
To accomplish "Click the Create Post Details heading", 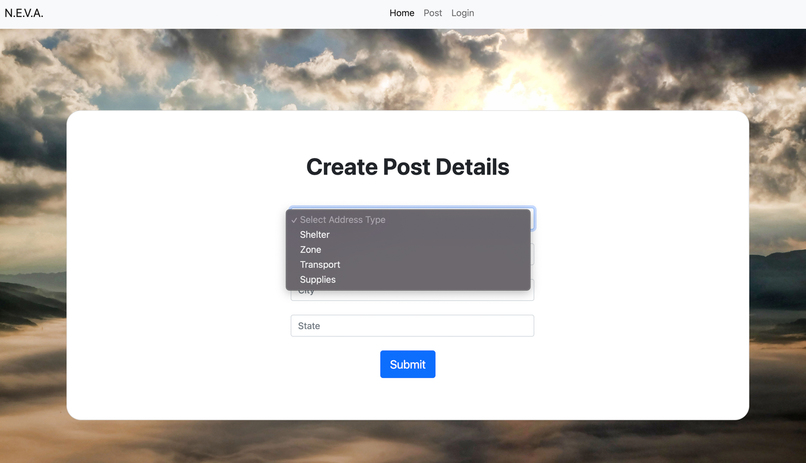I will tap(408, 167).
